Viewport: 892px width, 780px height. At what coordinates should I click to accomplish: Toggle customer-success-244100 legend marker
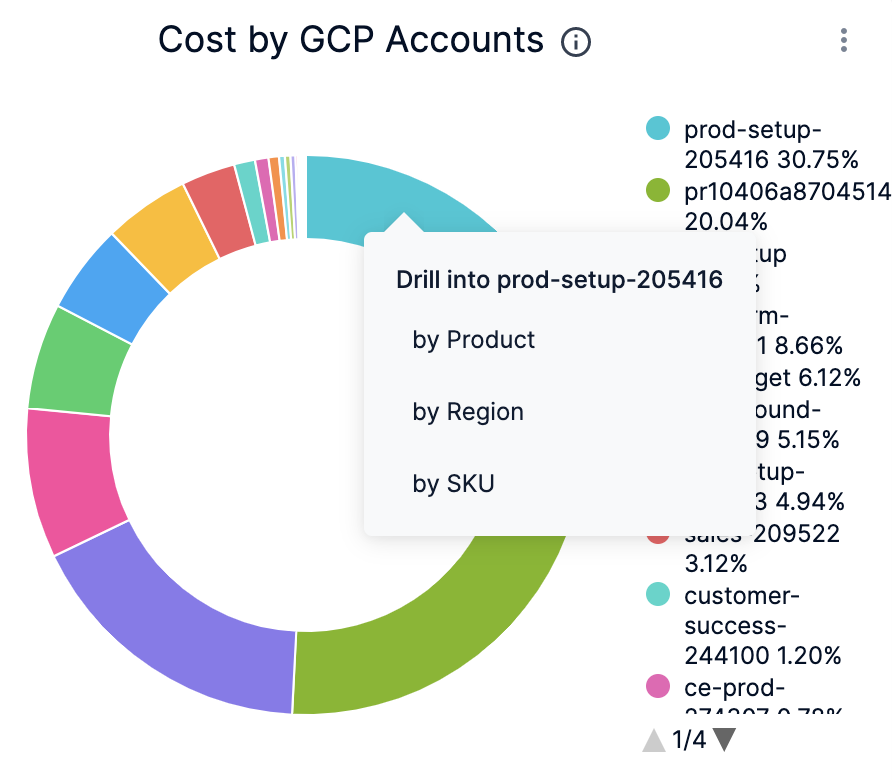657,594
